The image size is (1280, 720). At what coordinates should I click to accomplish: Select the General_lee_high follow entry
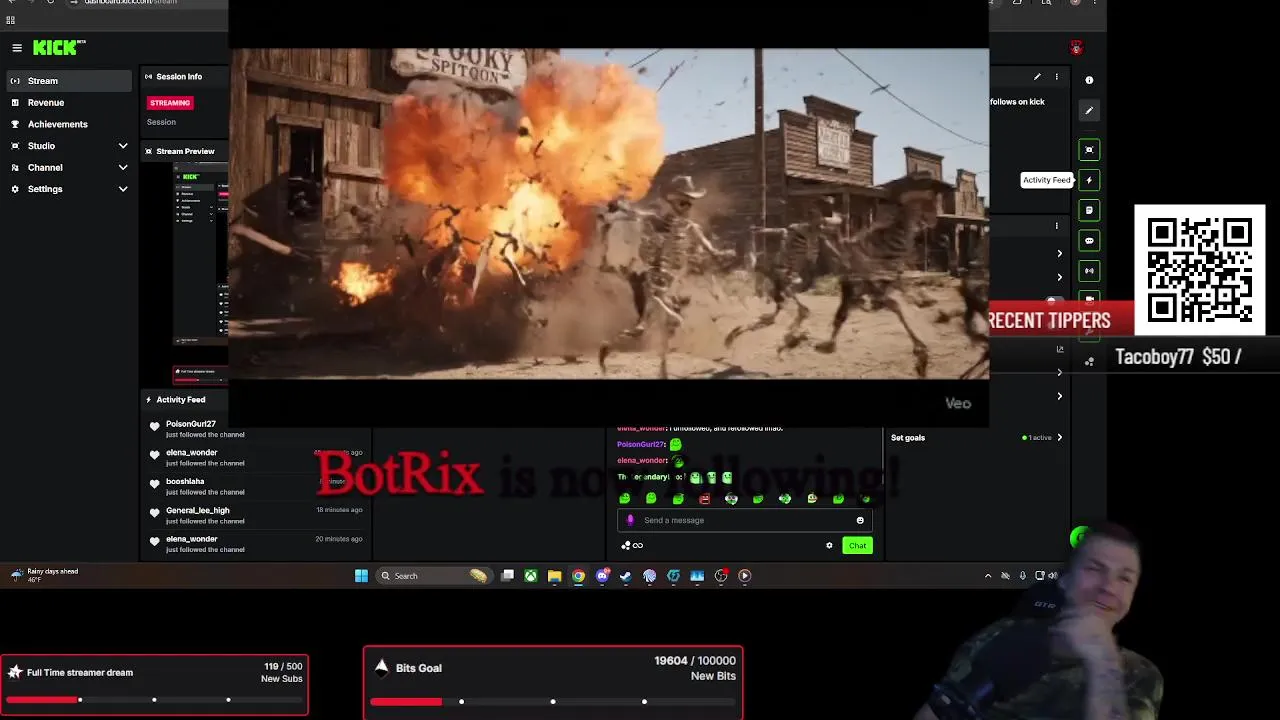(x=255, y=515)
